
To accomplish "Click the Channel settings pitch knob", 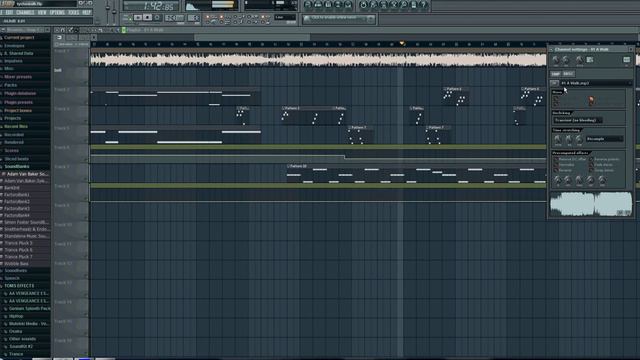I will coord(579,60).
